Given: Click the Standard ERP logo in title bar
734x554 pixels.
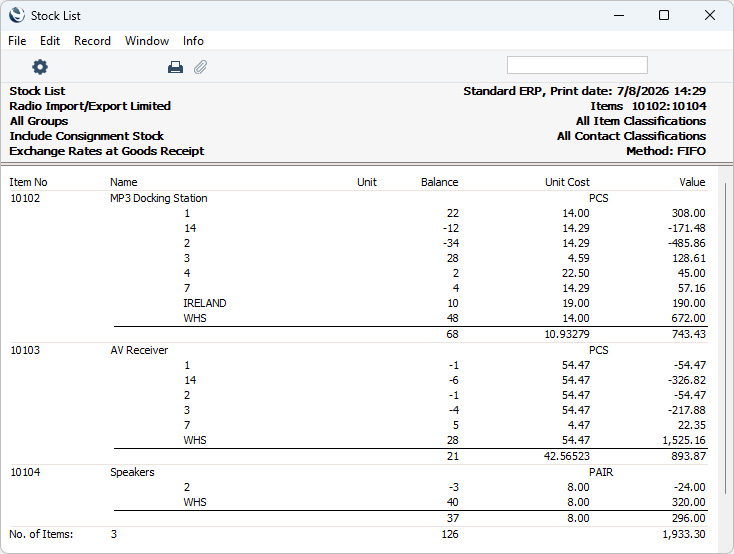Looking at the screenshot, I should (16, 15).
